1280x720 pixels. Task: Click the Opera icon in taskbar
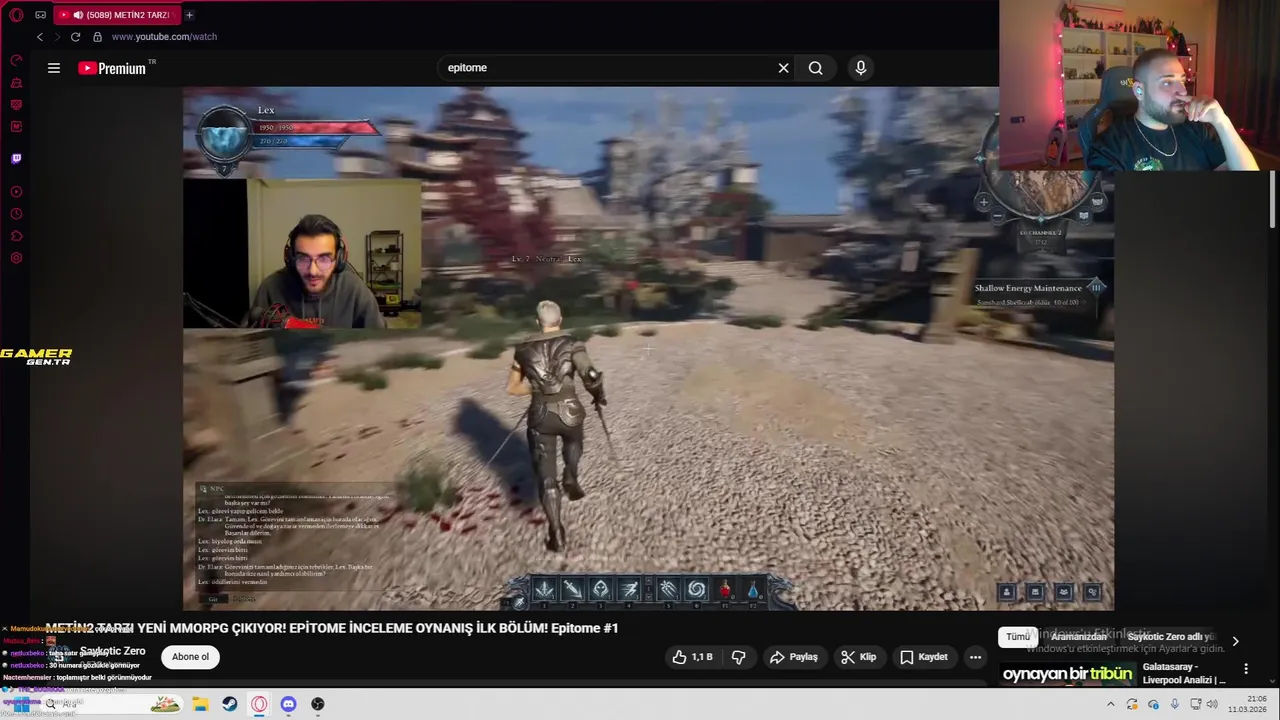(259, 704)
